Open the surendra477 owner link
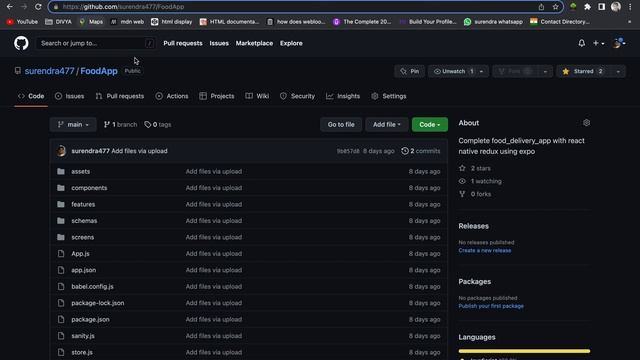 [x=49, y=71]
